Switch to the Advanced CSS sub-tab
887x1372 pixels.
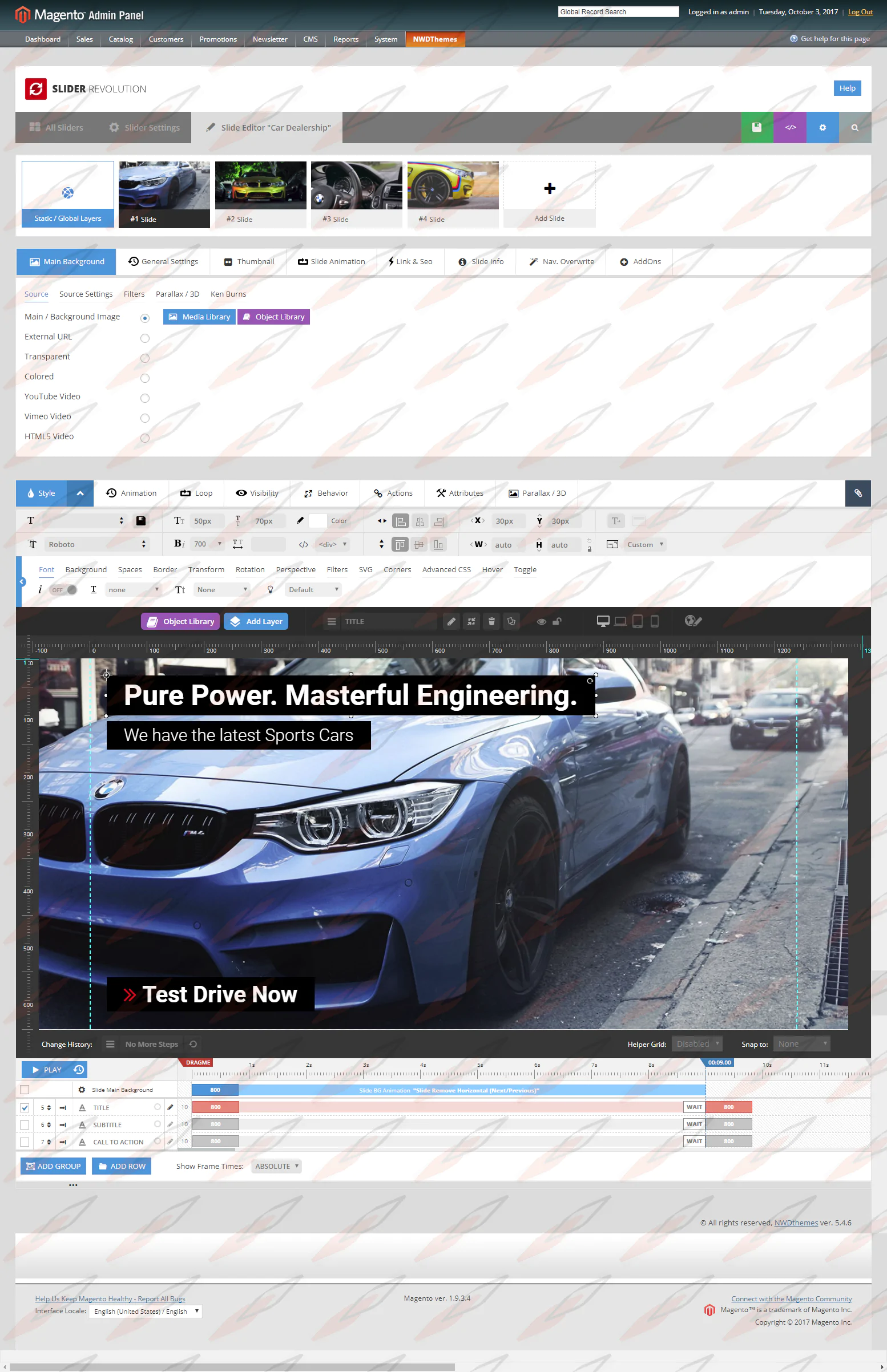[446, 570]
